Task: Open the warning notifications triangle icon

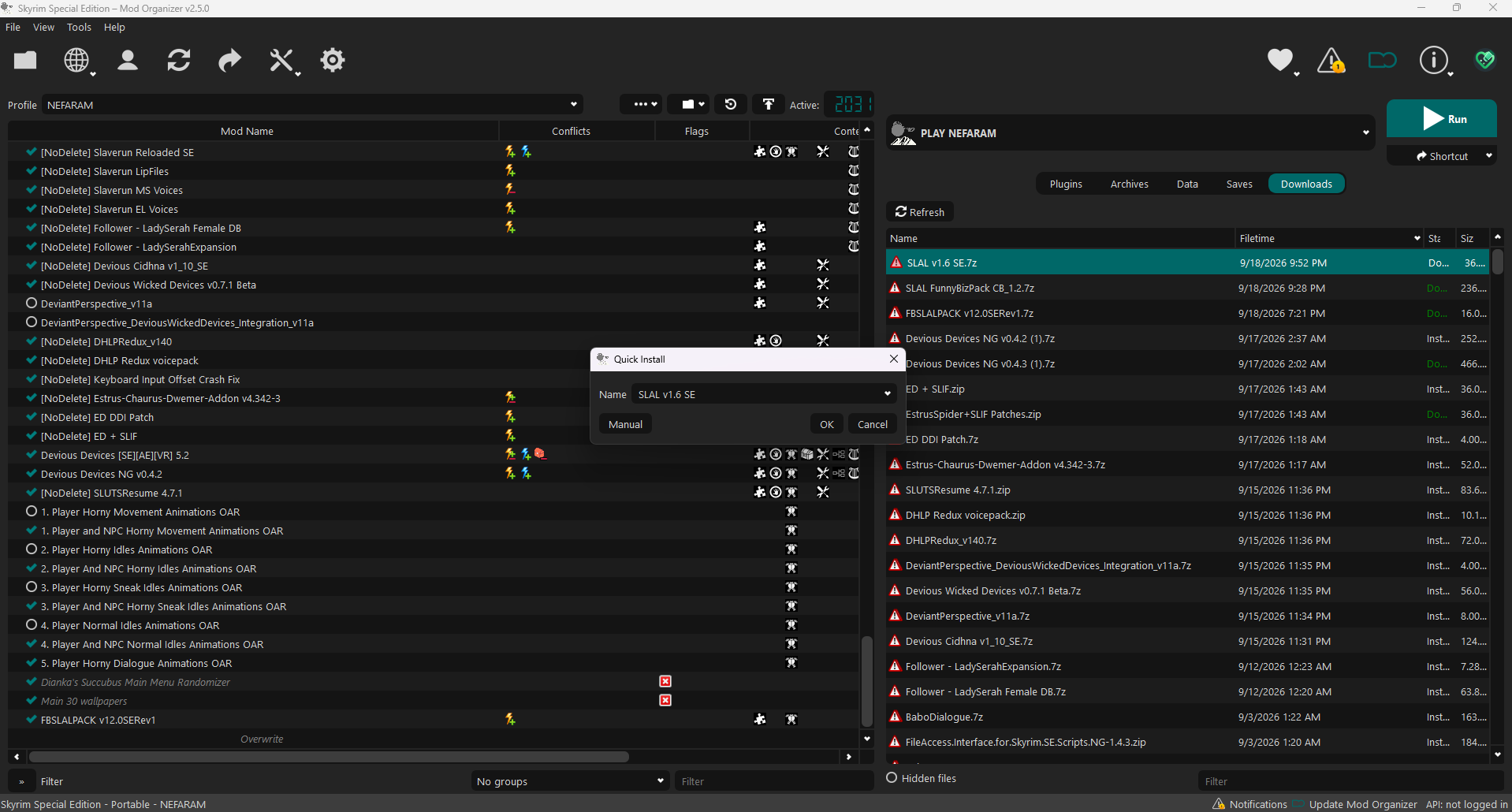Action: tap(1331, 60)
